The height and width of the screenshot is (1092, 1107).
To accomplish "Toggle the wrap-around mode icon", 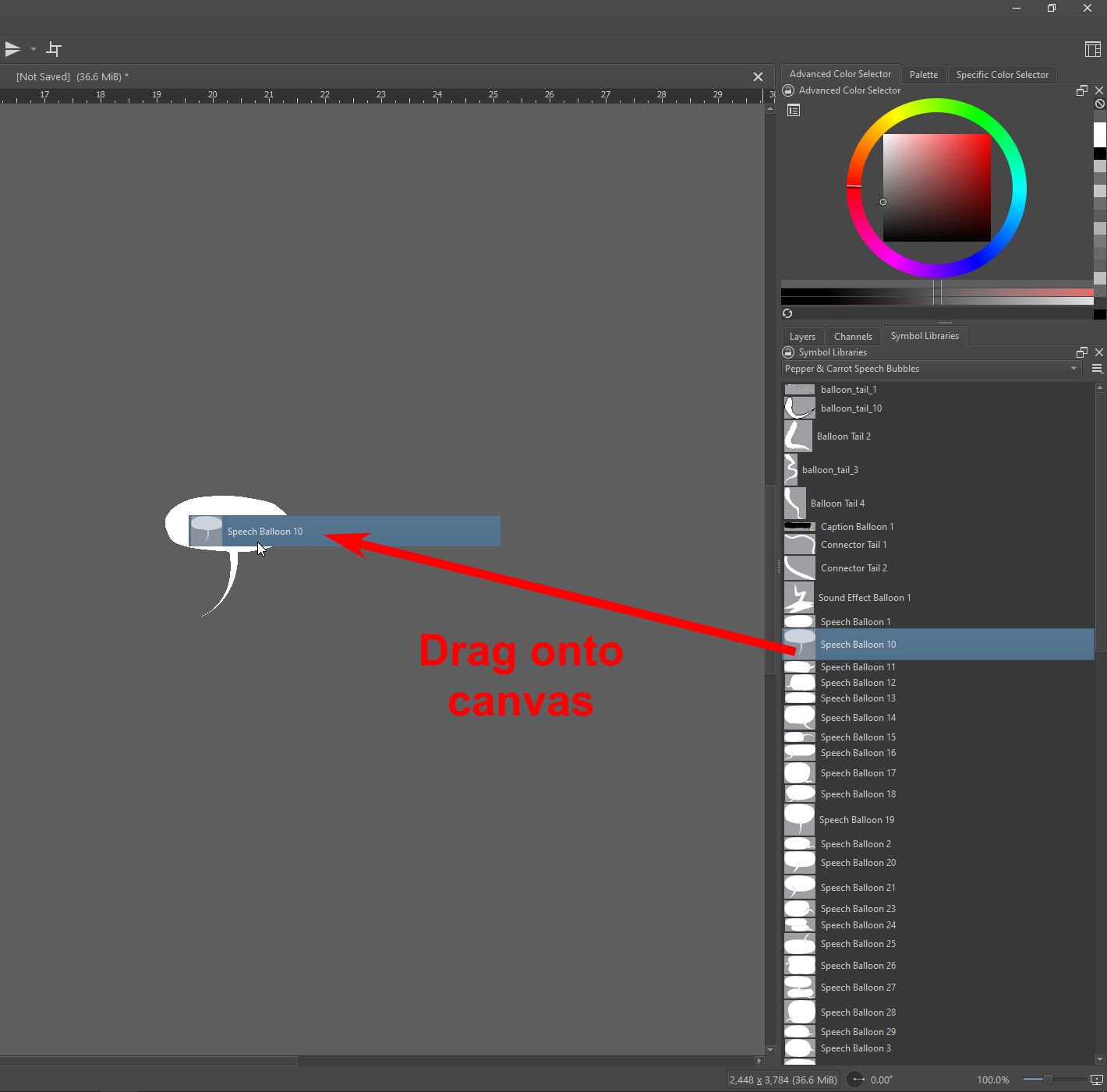I will (54, 49).
